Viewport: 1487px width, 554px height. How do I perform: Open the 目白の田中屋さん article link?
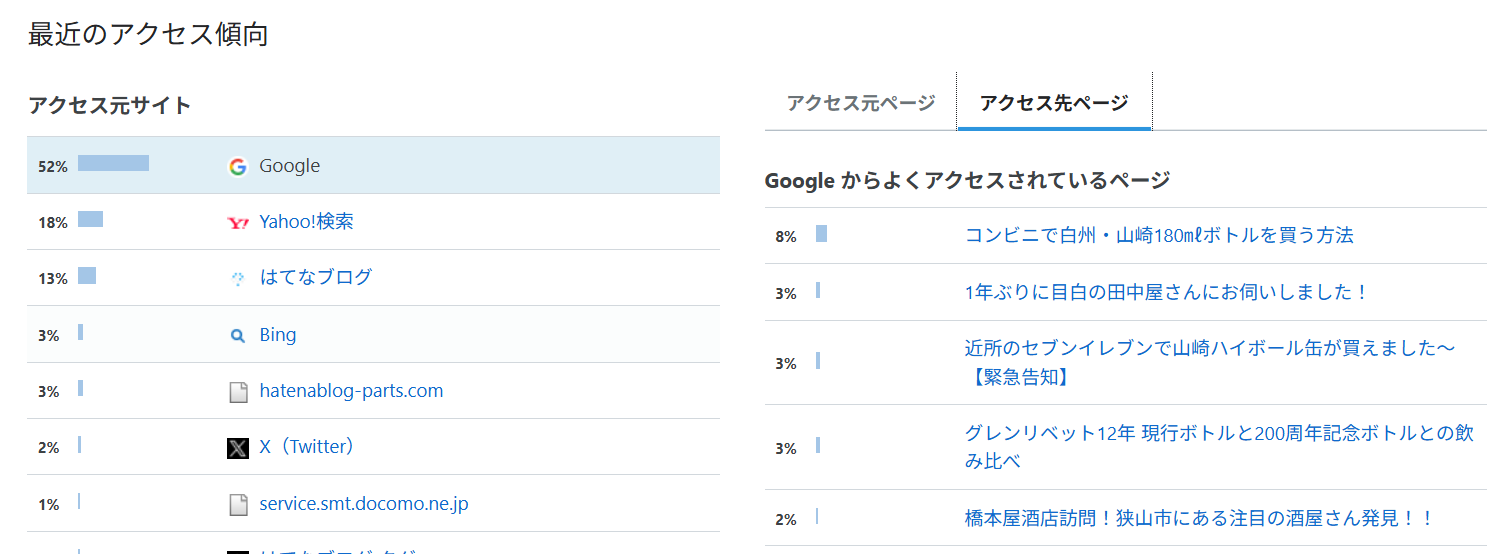(x=1166, y=292)
